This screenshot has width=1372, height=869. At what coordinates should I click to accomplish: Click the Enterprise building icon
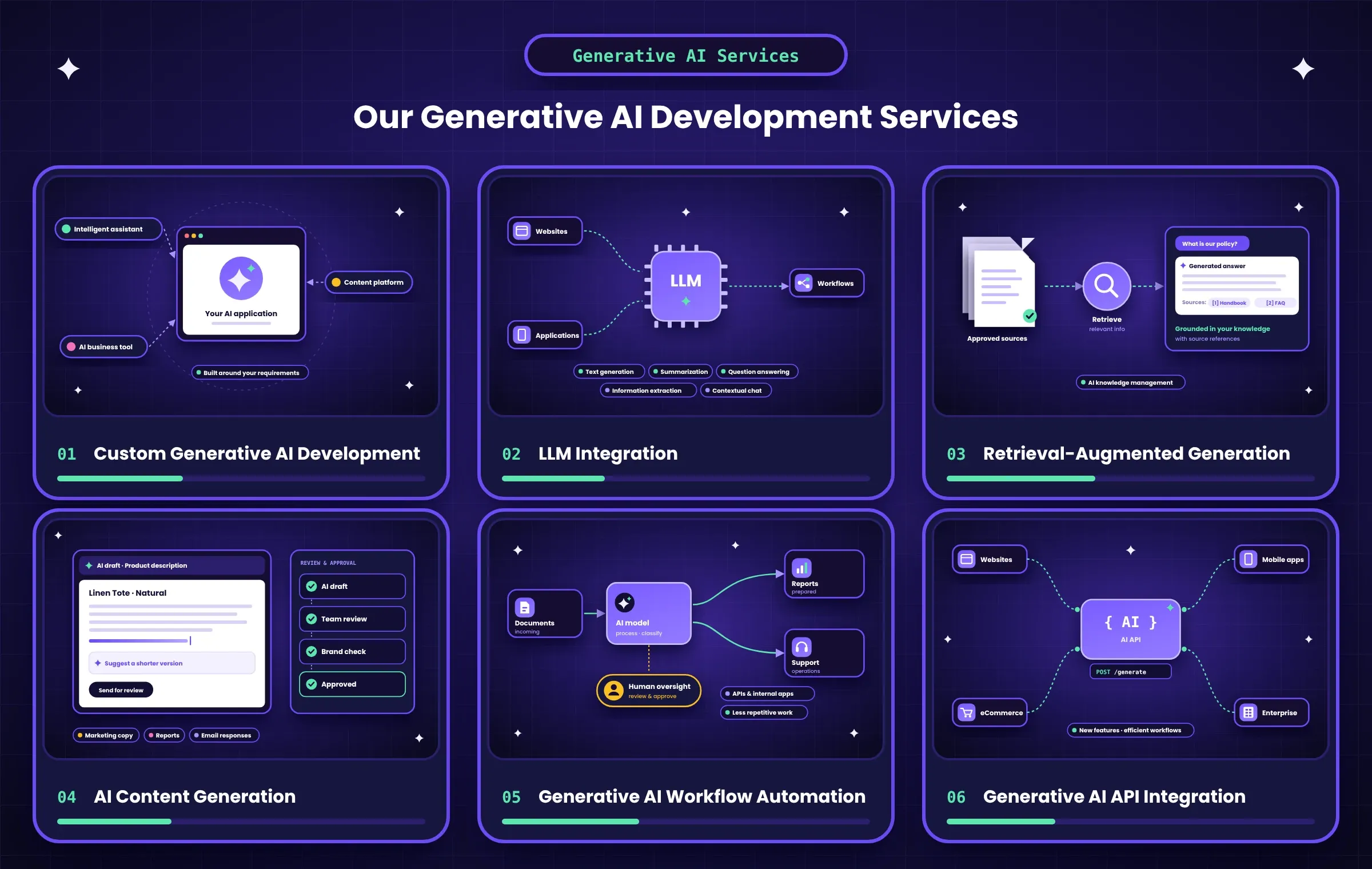click(1249, 712)
